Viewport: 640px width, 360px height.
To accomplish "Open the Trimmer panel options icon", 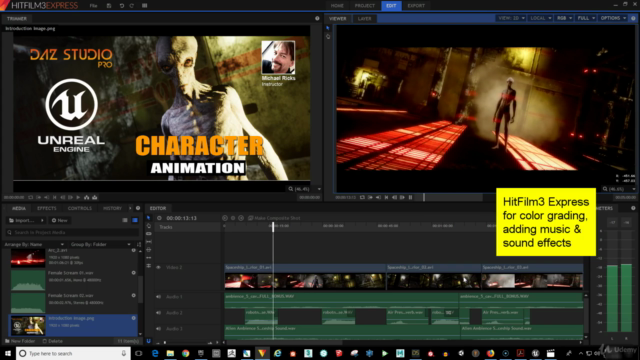I will [317, 18].
